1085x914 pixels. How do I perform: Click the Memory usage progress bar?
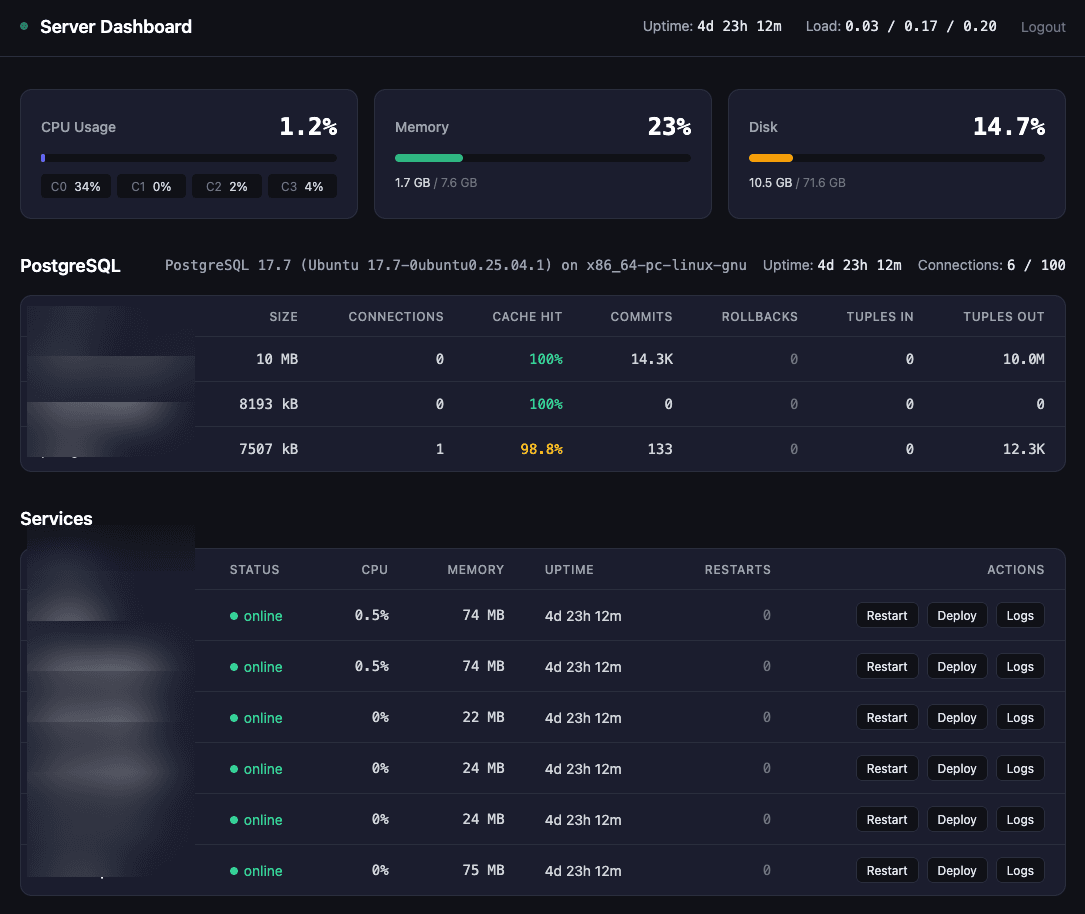(543, 158)
